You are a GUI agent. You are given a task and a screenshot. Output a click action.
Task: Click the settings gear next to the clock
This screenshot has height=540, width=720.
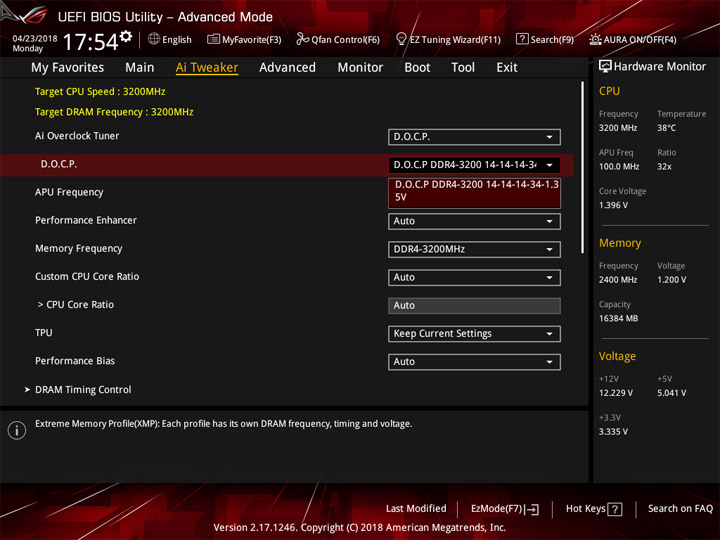click(x=126, y=36)
